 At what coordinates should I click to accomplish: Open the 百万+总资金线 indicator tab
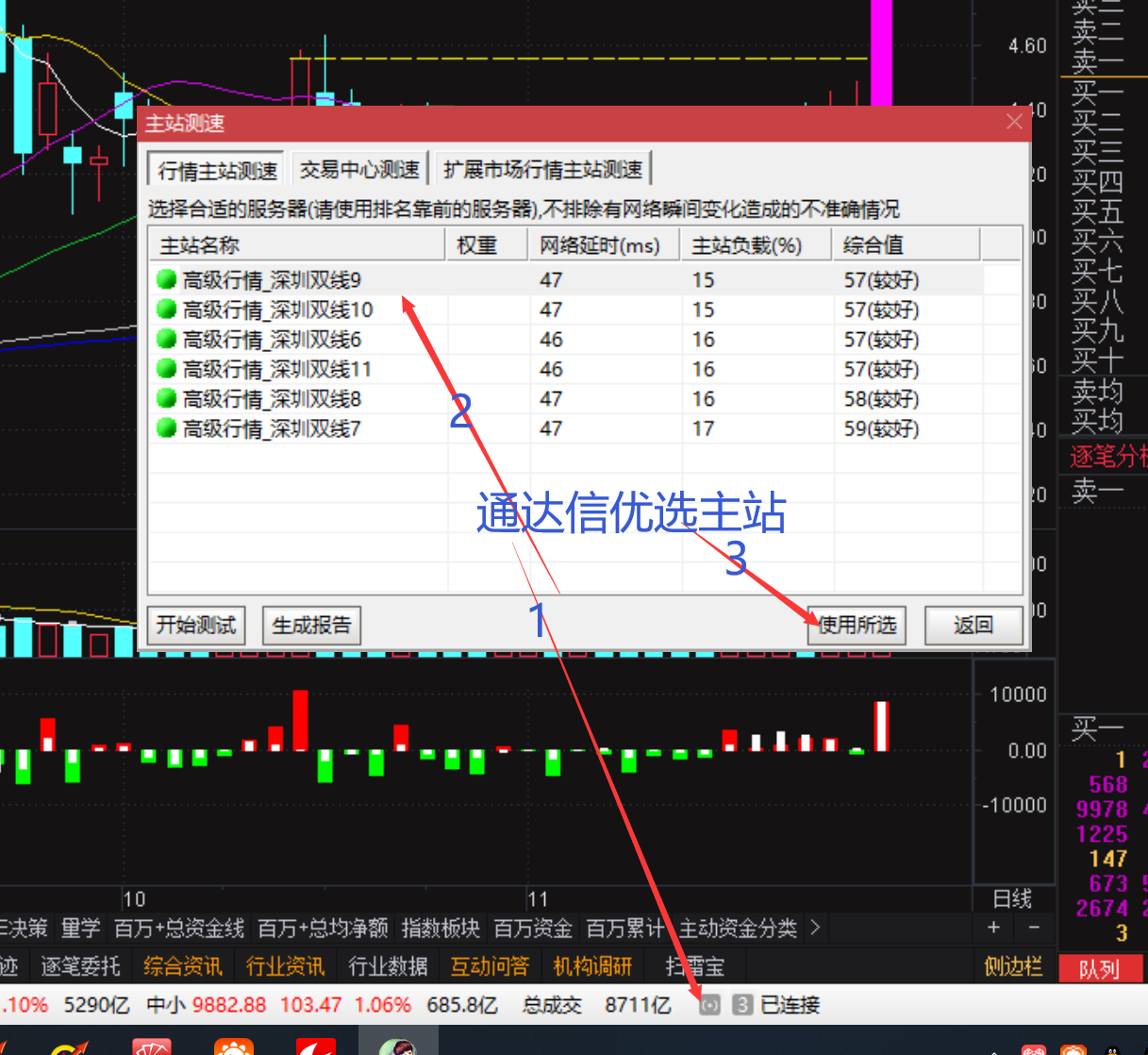tap(179, 929)
